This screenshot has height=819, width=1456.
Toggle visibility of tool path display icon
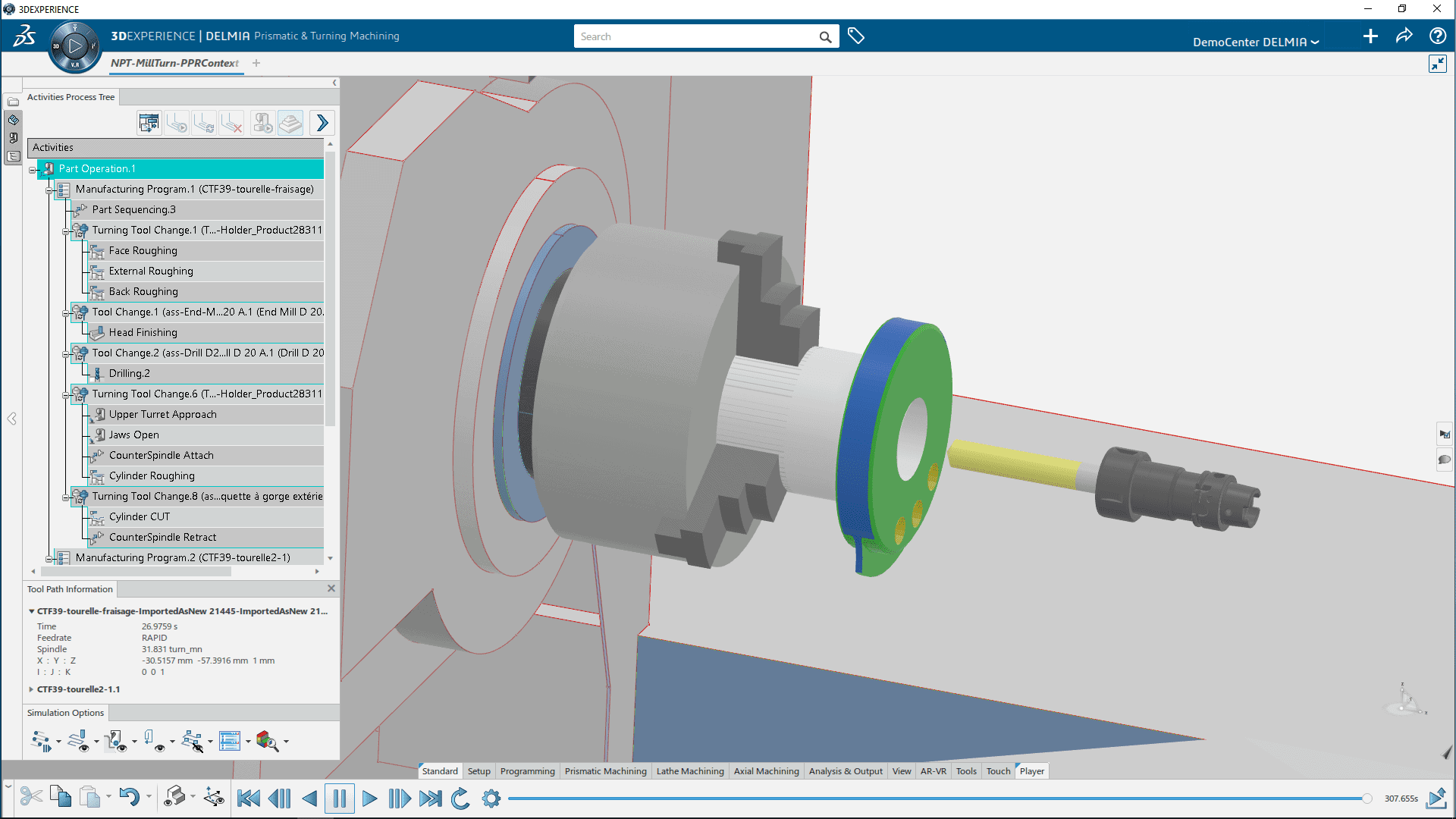pos(77,740)
